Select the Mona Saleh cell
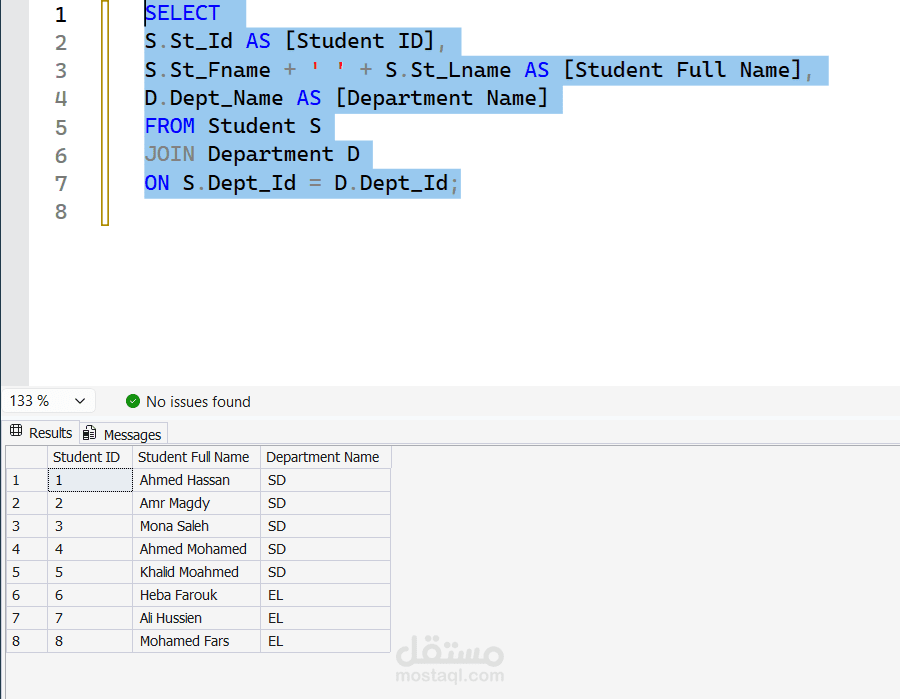This screenshot has height=699, width=900. pyautogui.click(x=196, y=526)
